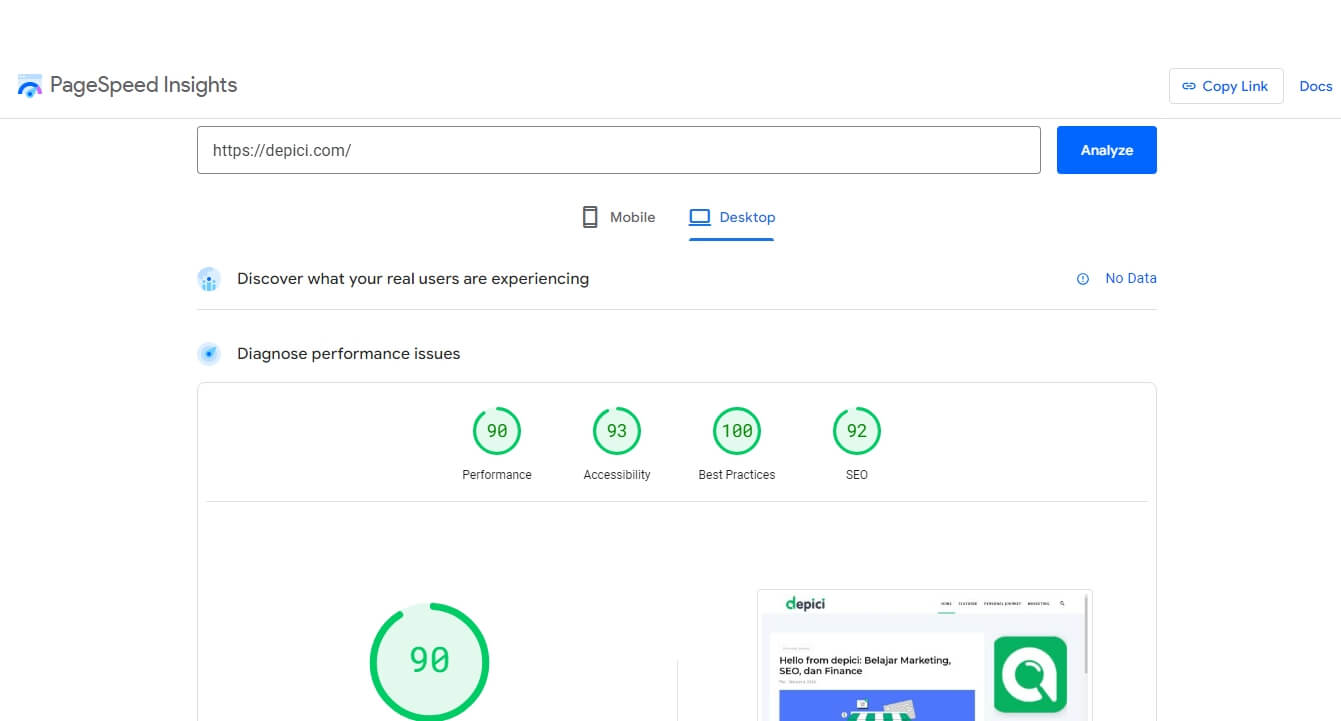Jump to SEO score gauge 92
Screen dimensions: 1341x721
pyautogui.click(x=857, y=431)
